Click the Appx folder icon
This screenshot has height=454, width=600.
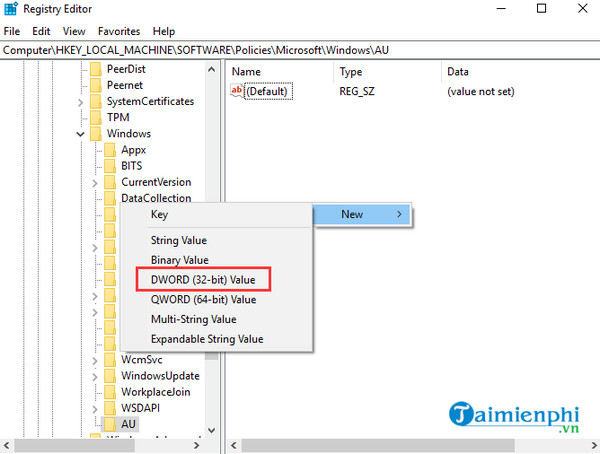[x=110, y=150]
